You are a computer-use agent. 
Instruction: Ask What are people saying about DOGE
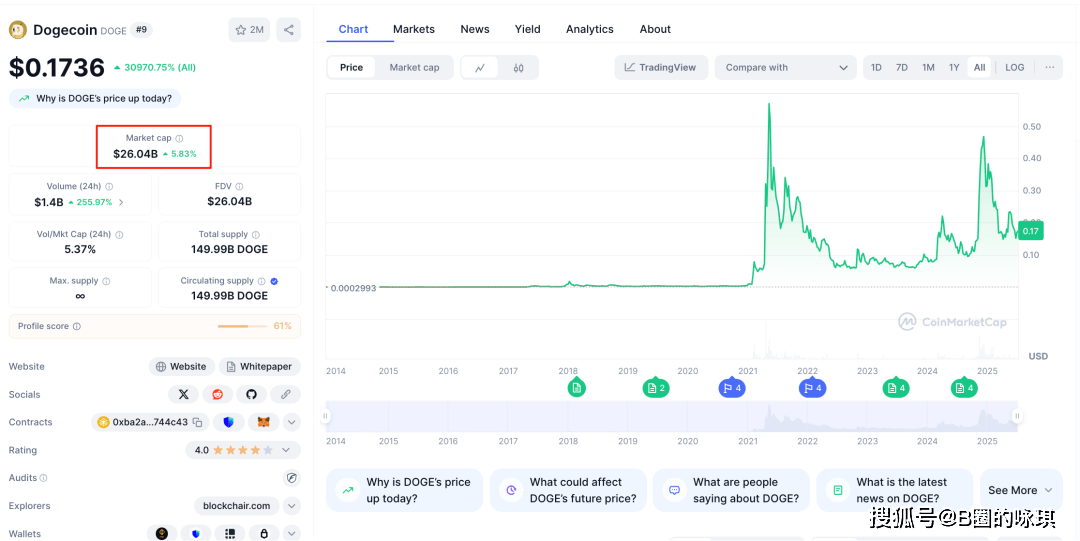point(731,490)
